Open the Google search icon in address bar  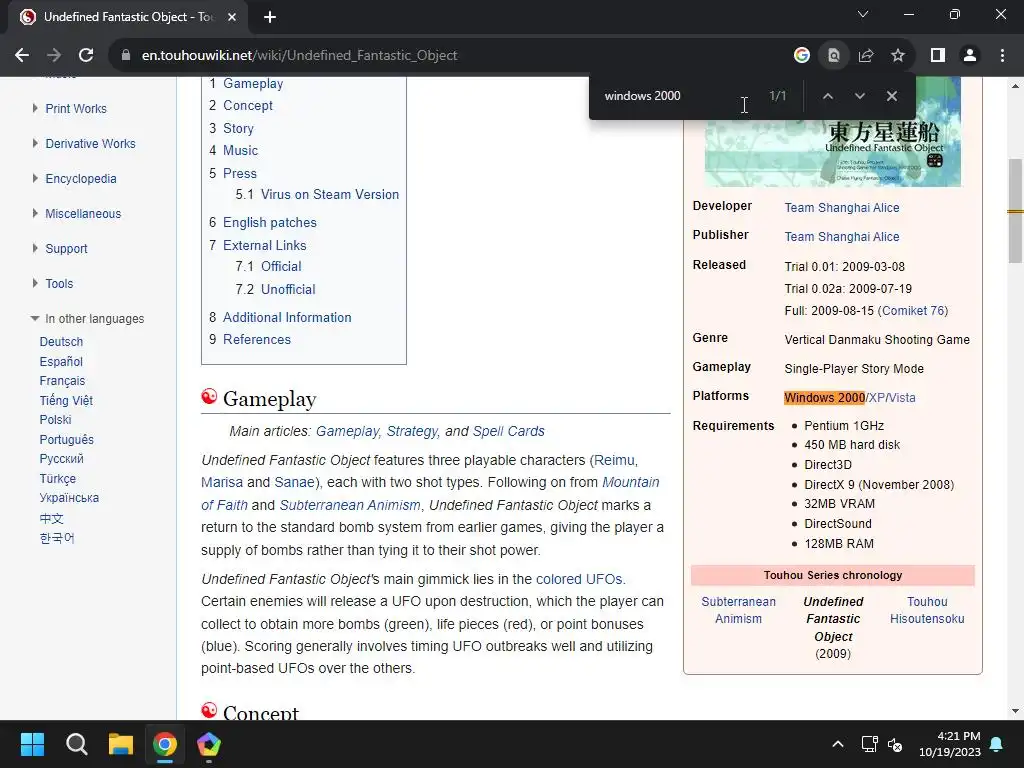(x=802, y=56)
